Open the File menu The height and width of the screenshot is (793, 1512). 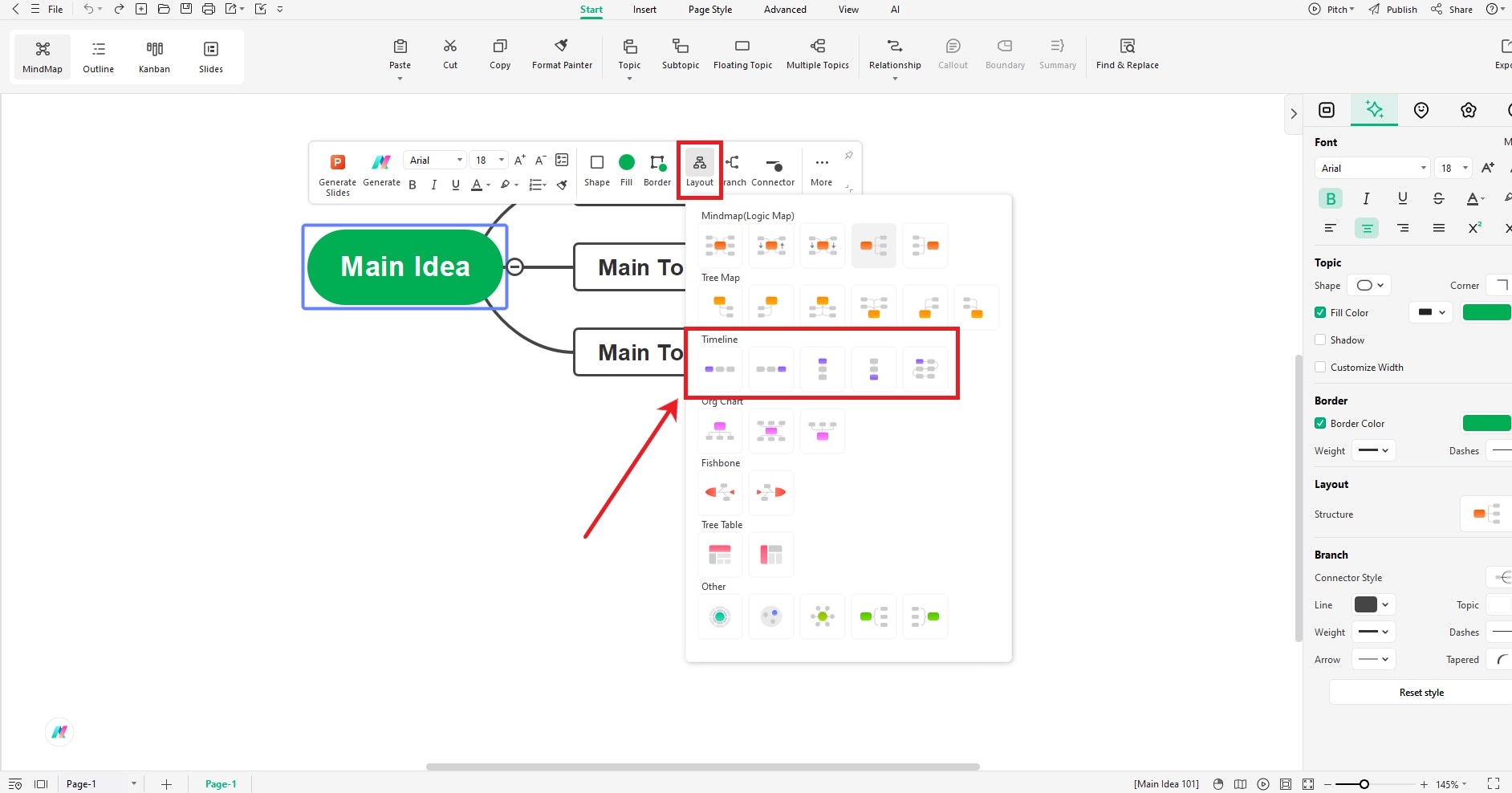click(55, 10)
